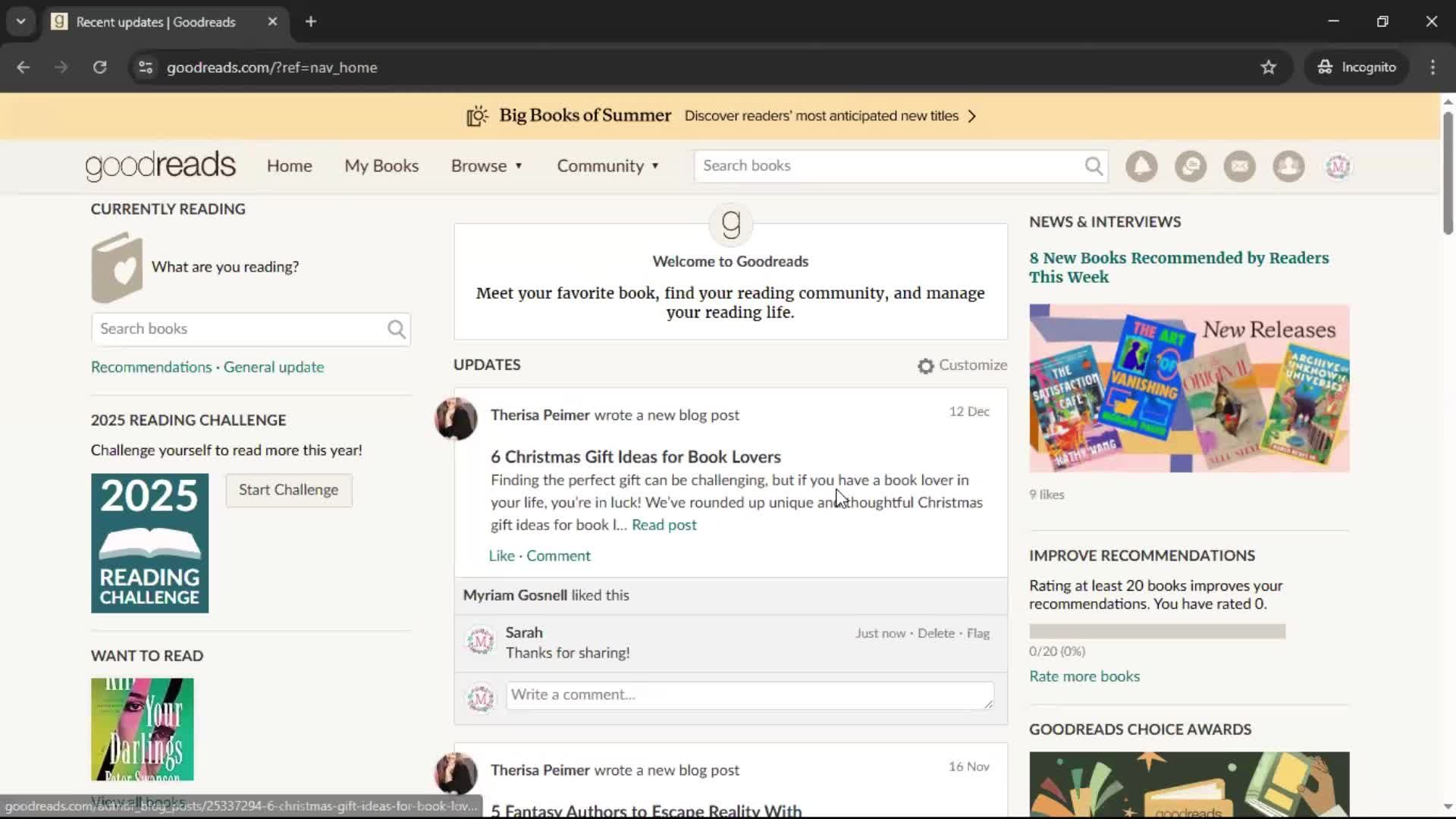The image size is (1456, 819).
Task: Click the 12 Dec timestamp
Action: point(969,411)
